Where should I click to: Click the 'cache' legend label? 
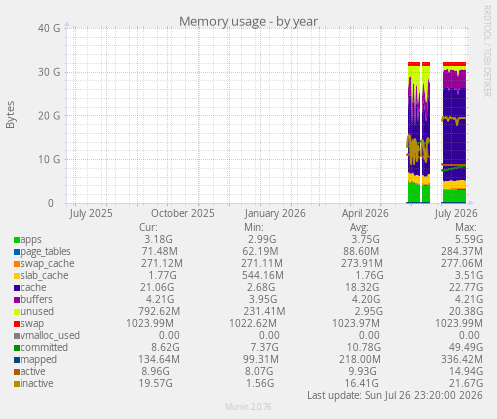(33, 287)
